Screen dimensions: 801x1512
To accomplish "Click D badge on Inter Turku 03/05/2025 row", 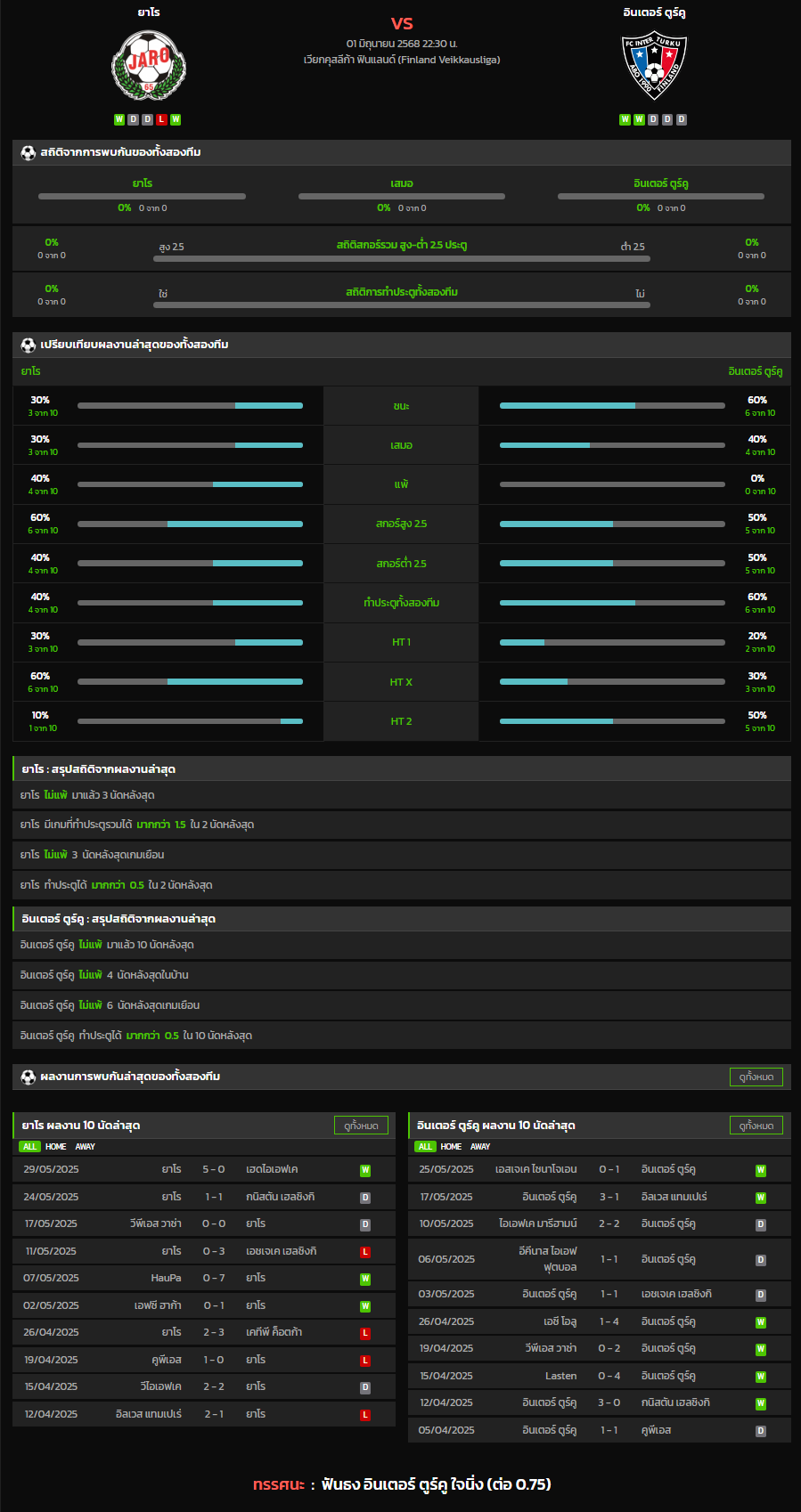I will (761, 1295).
